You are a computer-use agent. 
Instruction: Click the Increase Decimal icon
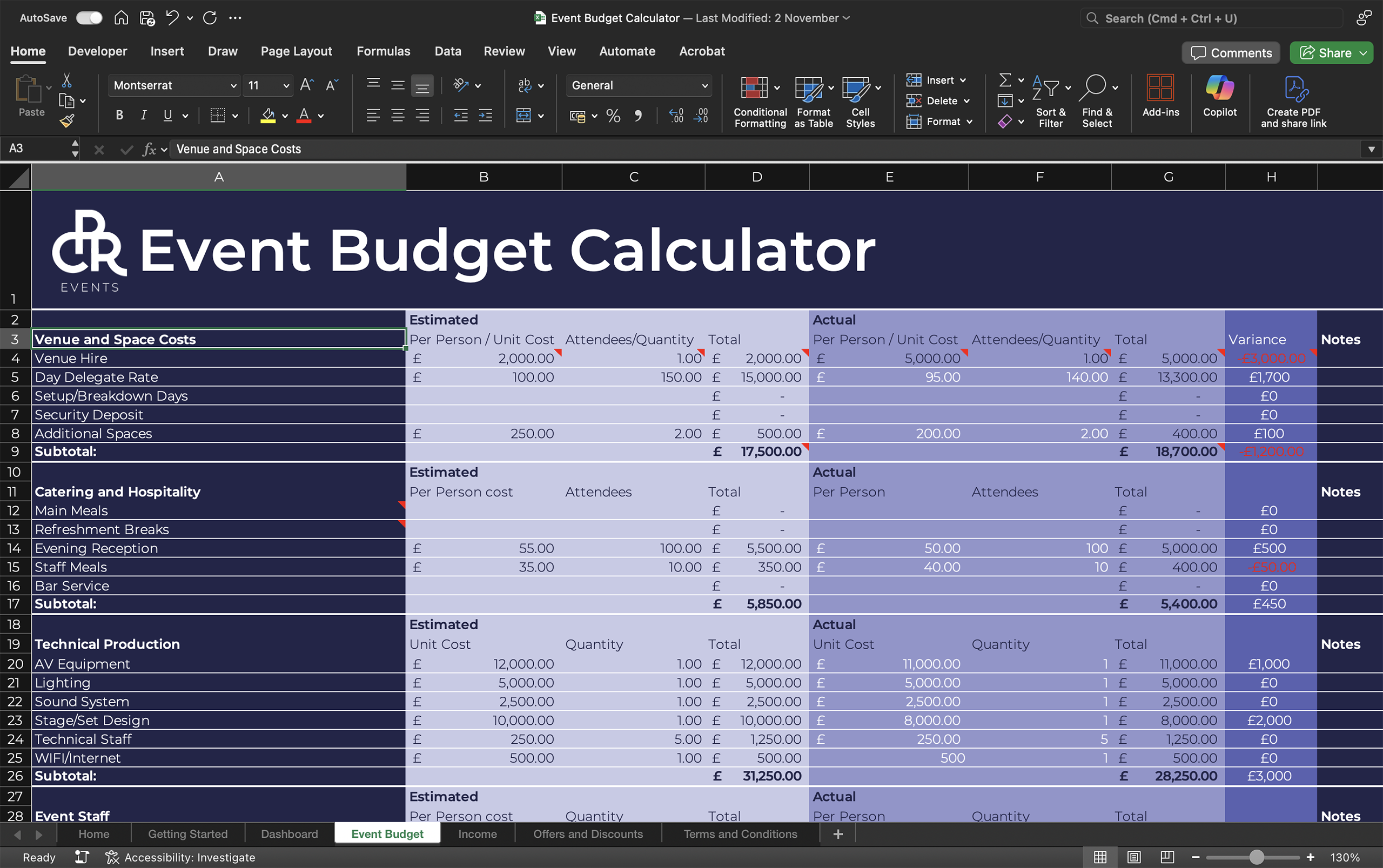click(x=676, y=116)
